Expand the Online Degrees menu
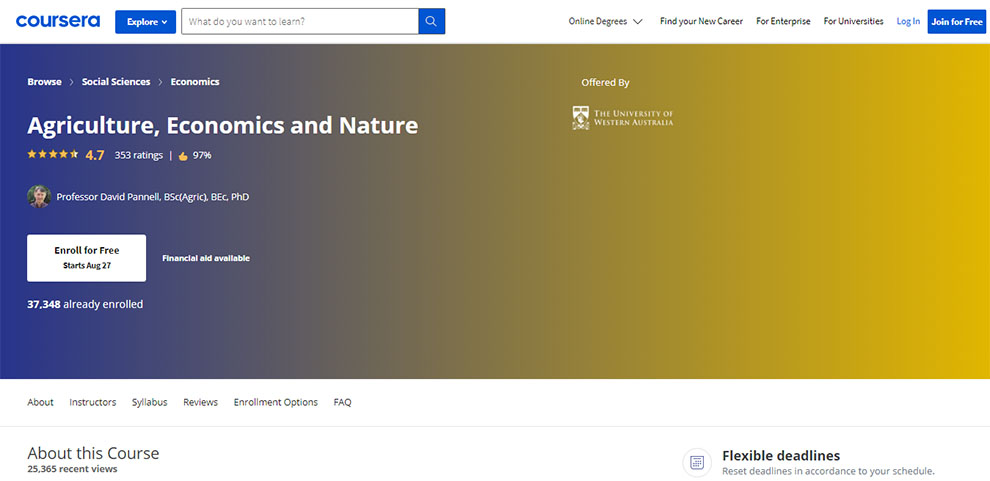This screenshot has width=990, height=481. click(605, 21)
